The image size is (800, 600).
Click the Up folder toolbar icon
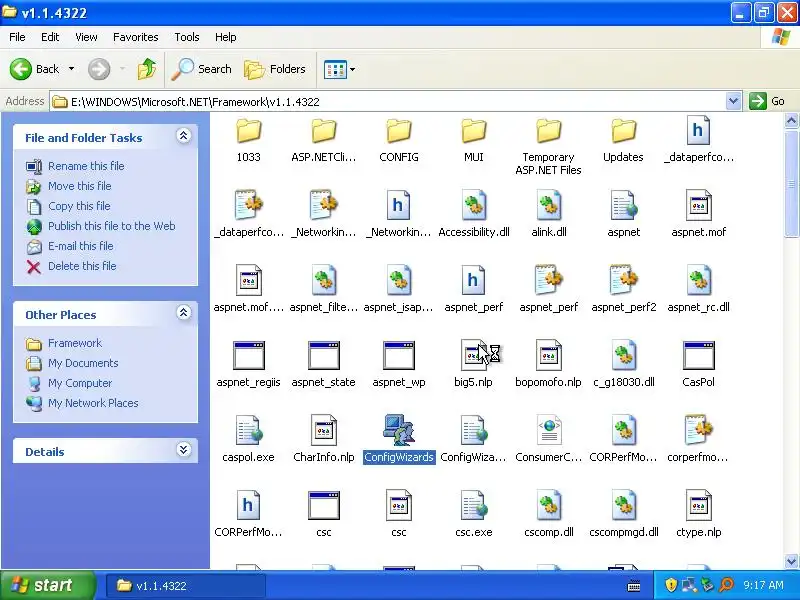[x=147, y=69]
